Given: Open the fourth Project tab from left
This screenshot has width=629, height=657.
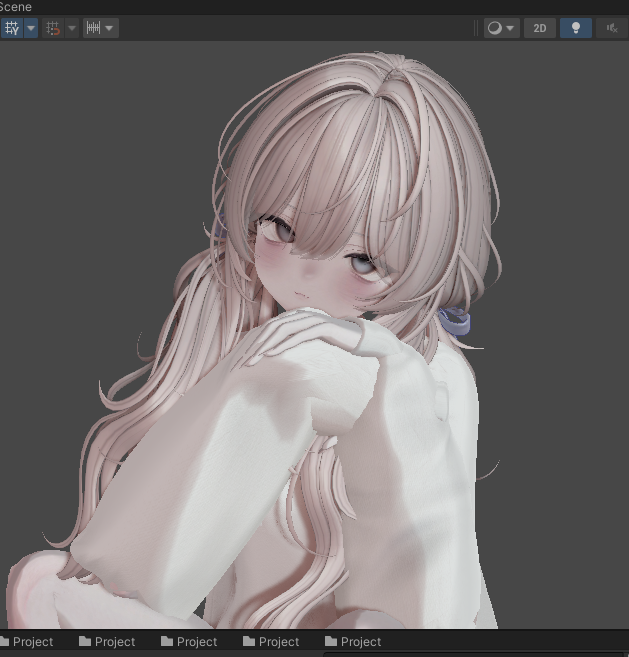Looking at the screenshot, I should point(272,641).
